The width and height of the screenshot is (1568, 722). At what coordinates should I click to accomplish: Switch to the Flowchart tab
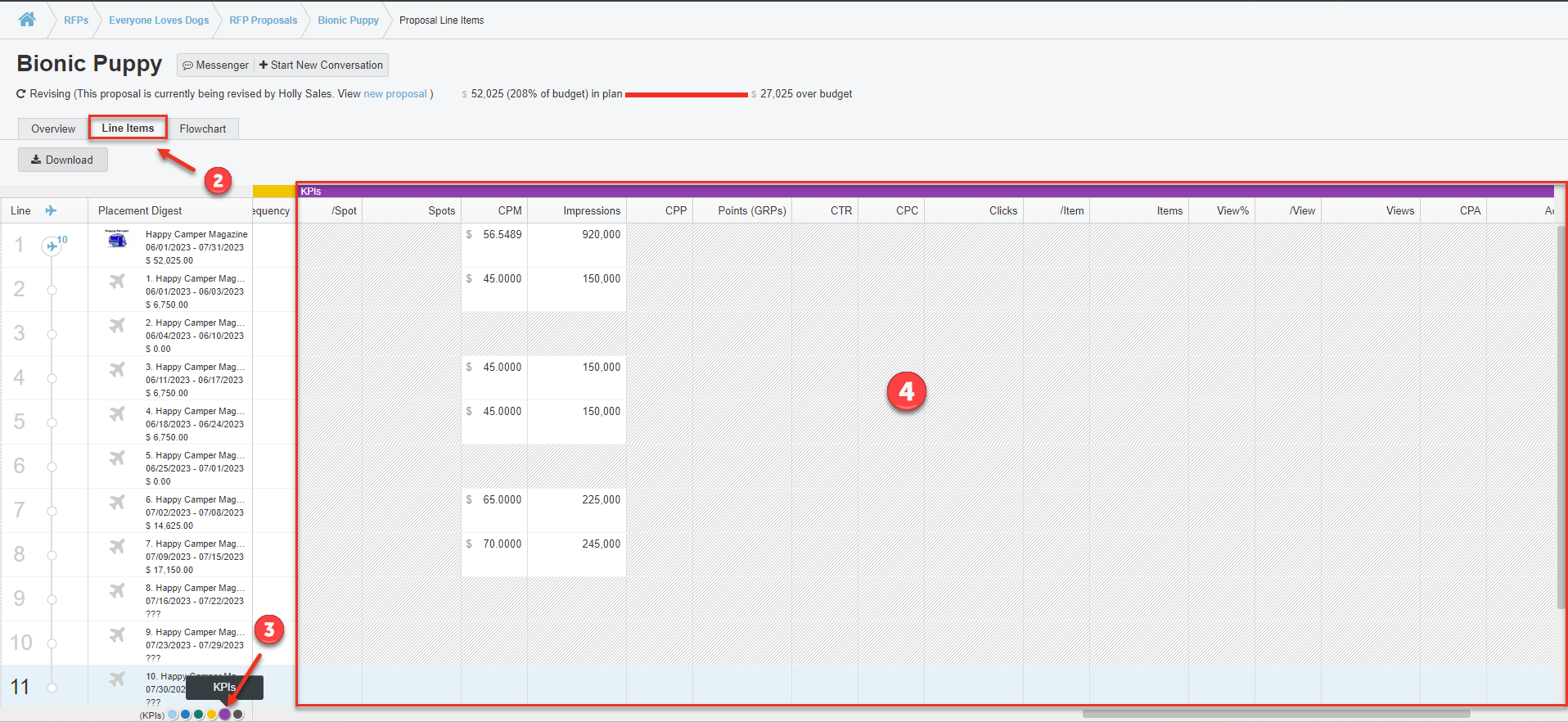coord(202,129)
